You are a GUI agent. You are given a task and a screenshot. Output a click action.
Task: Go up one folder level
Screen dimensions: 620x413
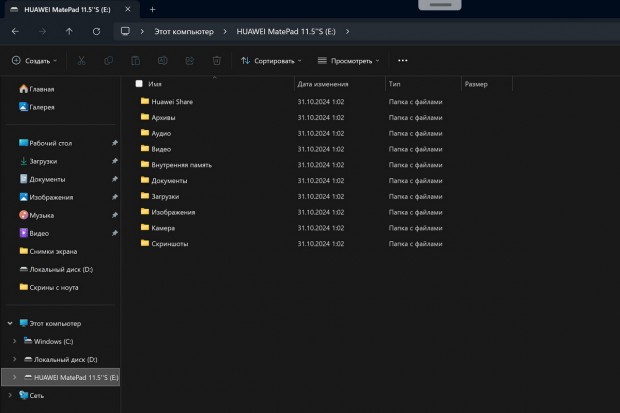(69, 31)
